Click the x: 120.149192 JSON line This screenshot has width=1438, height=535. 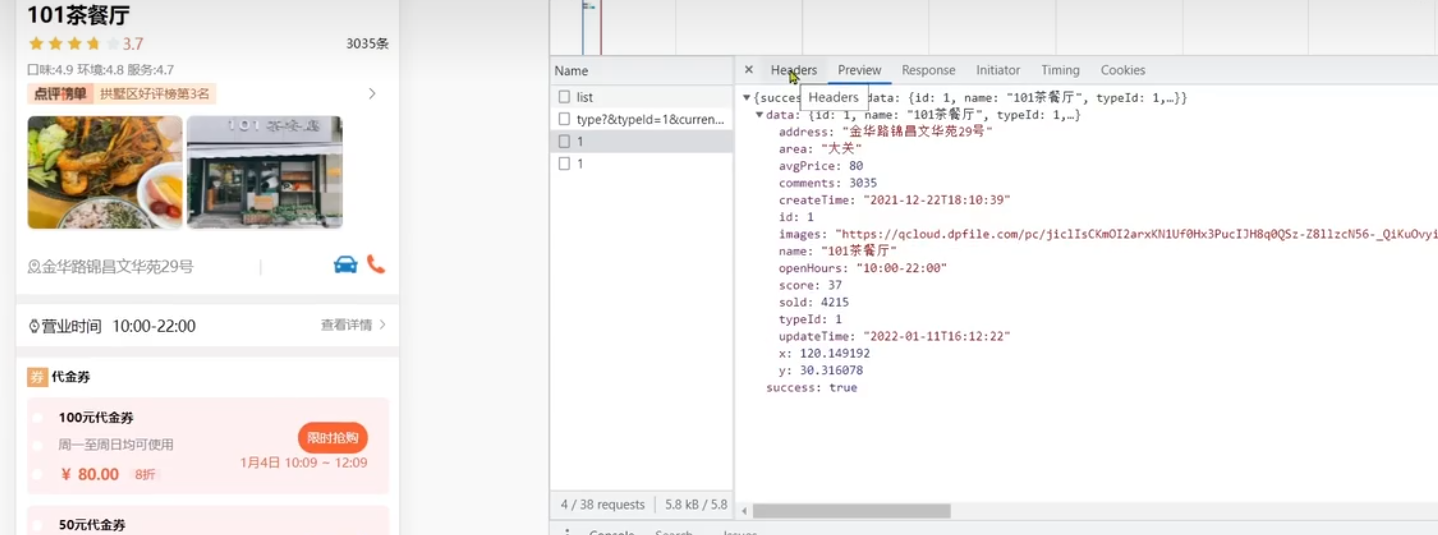pos(825,353)
